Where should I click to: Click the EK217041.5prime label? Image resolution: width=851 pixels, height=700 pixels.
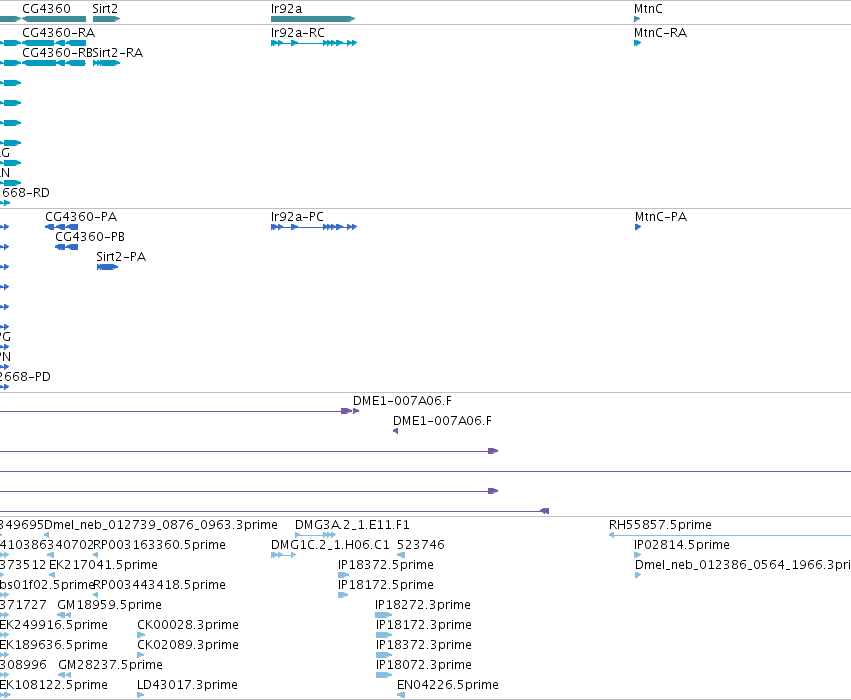click(x=103, y=565)
